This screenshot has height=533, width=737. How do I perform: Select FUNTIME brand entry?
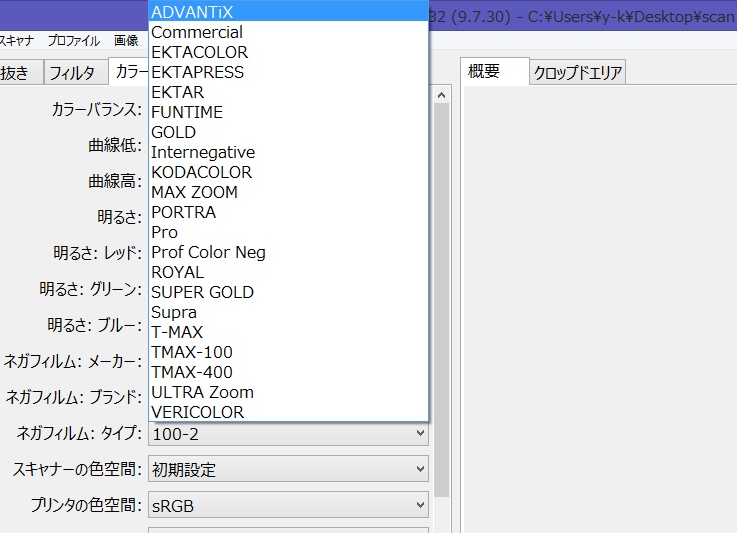289,112
